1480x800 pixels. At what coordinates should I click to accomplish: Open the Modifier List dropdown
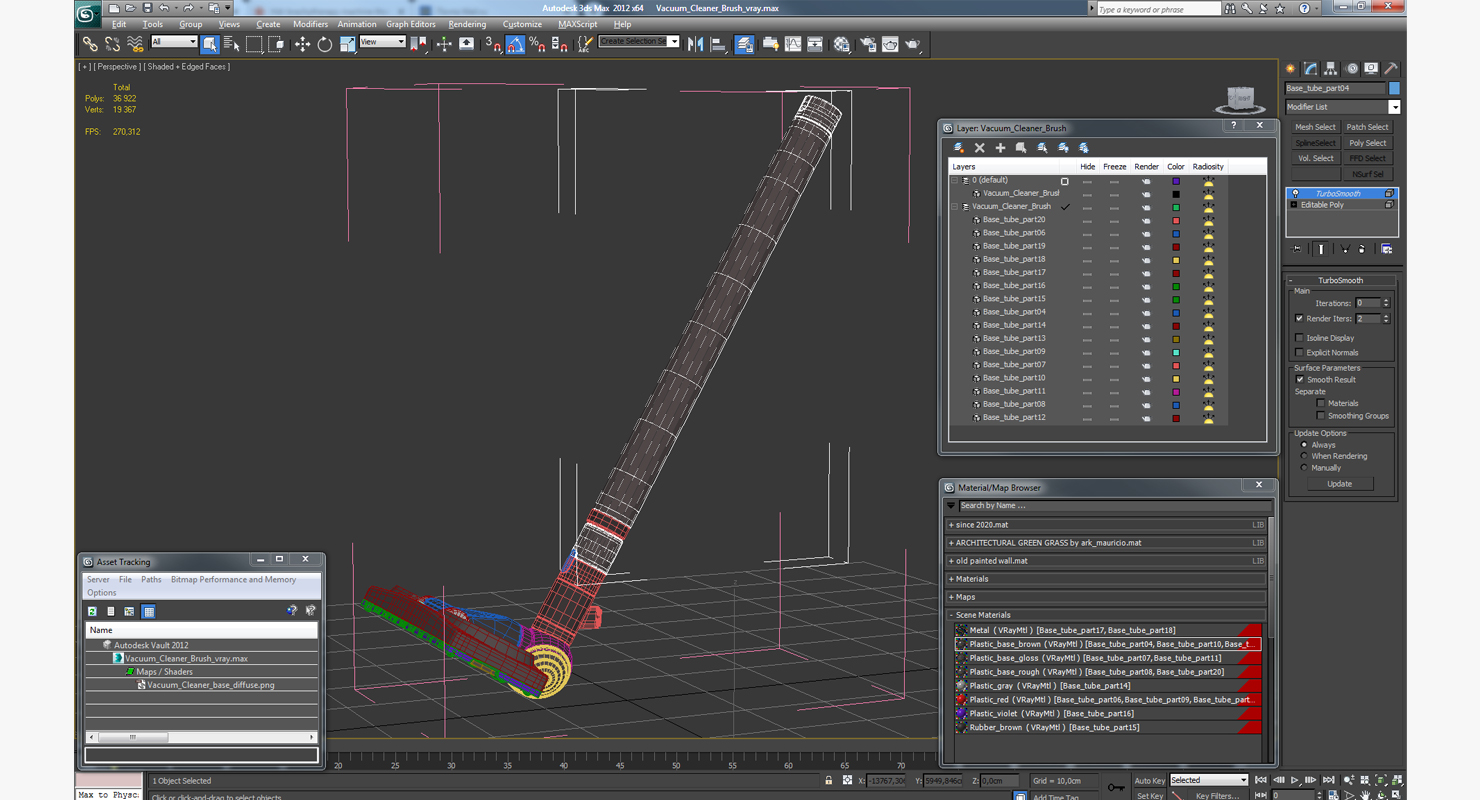(1342, 107)
